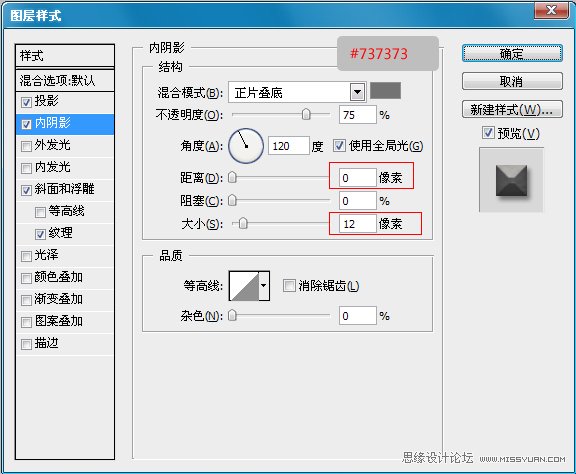Viewport: 576px width, 474px height.
Task: Select the 投影 style row label
Action: [46, 101]
